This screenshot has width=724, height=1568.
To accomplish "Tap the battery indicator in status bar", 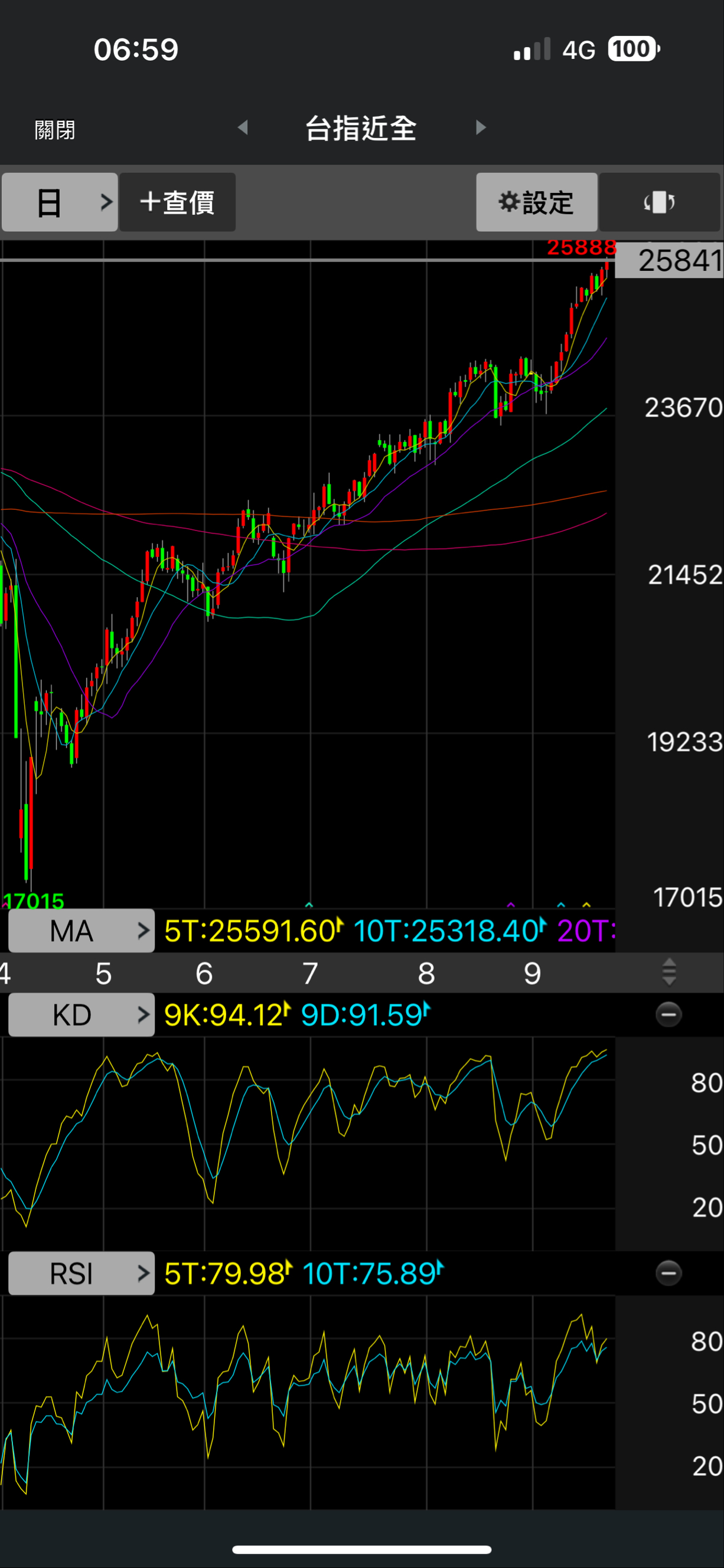I will point(634,50).
